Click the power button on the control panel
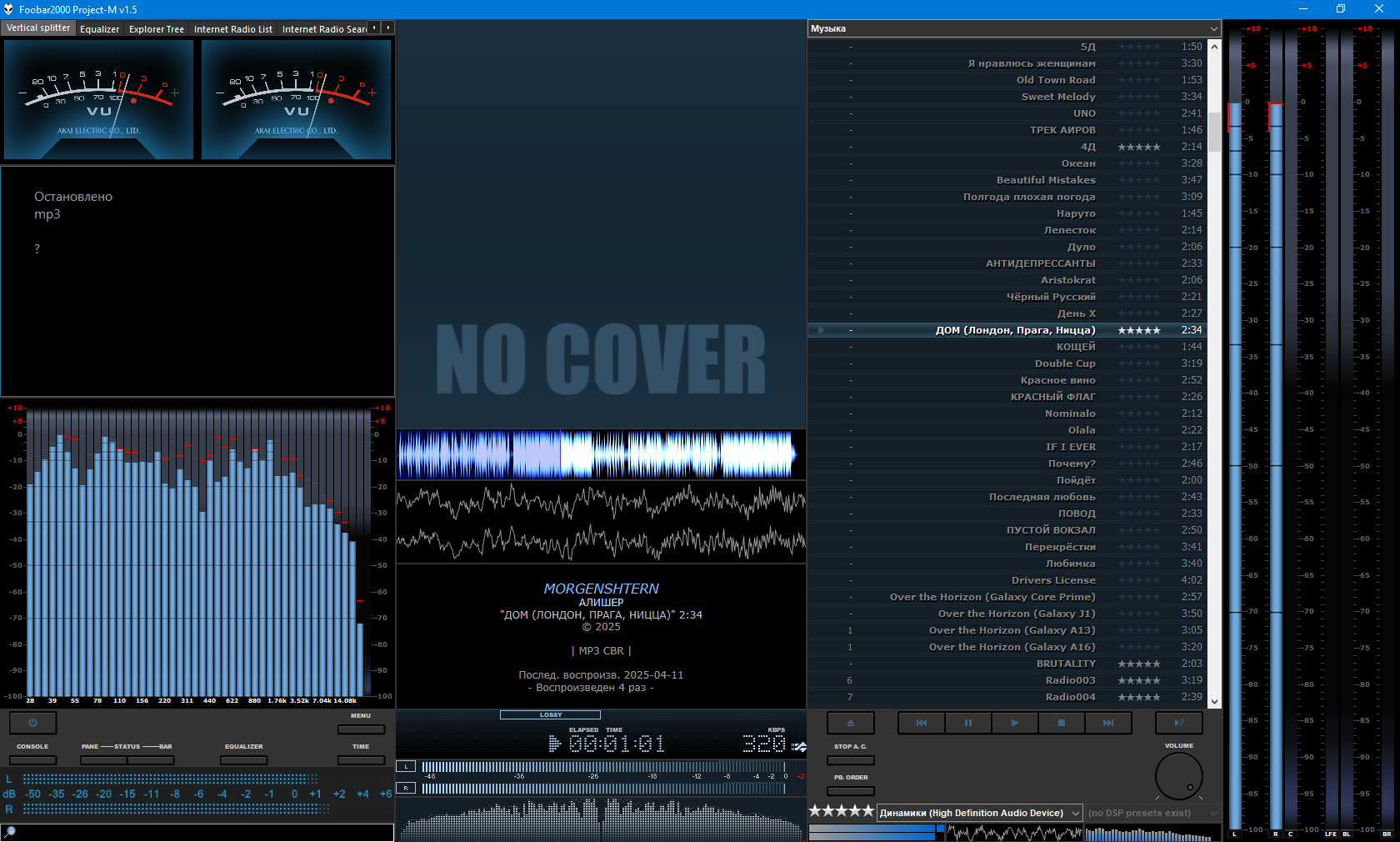This screenshot has height=842, width=1400. coord(32,723)
